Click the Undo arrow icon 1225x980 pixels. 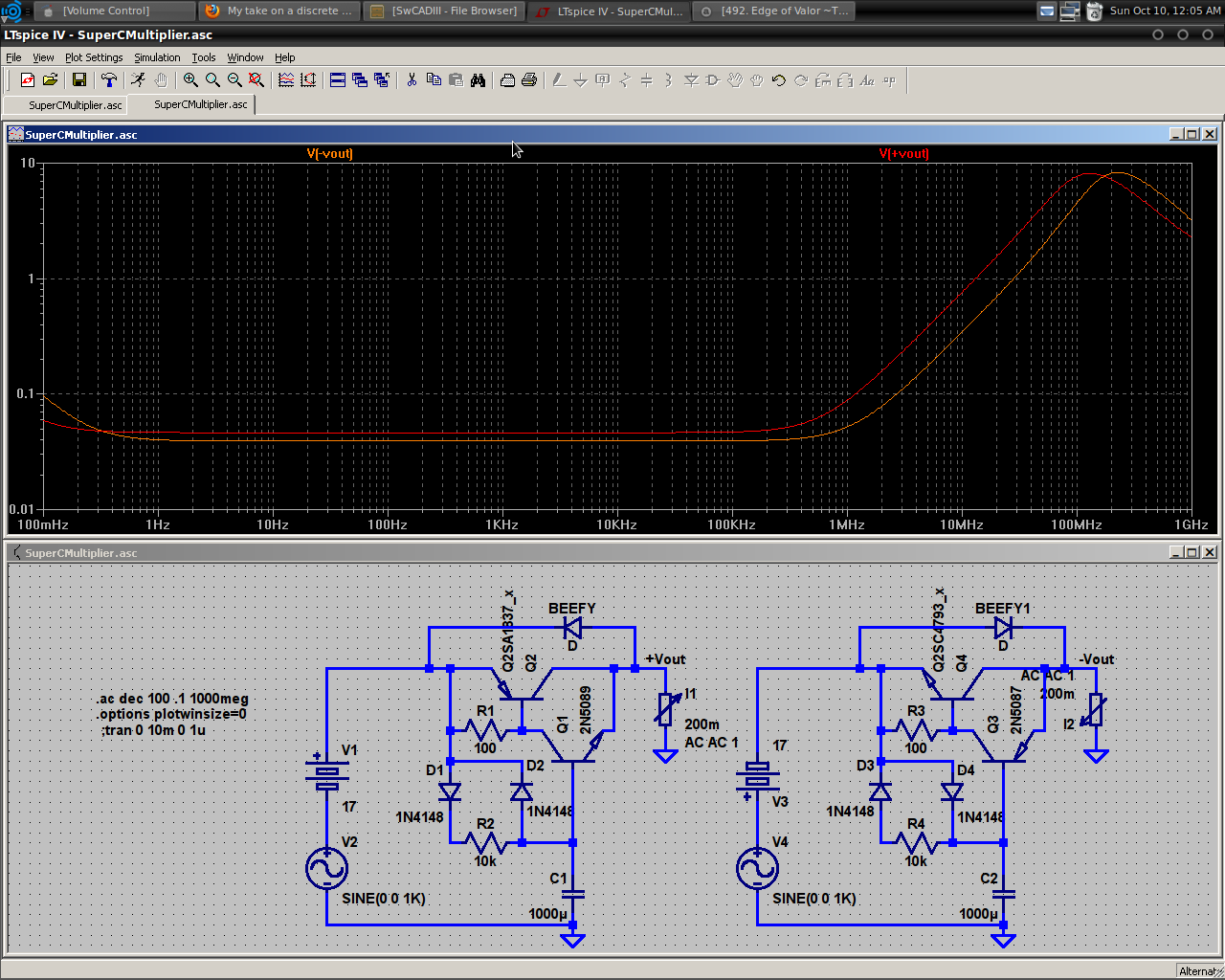[x=779, y=80]
